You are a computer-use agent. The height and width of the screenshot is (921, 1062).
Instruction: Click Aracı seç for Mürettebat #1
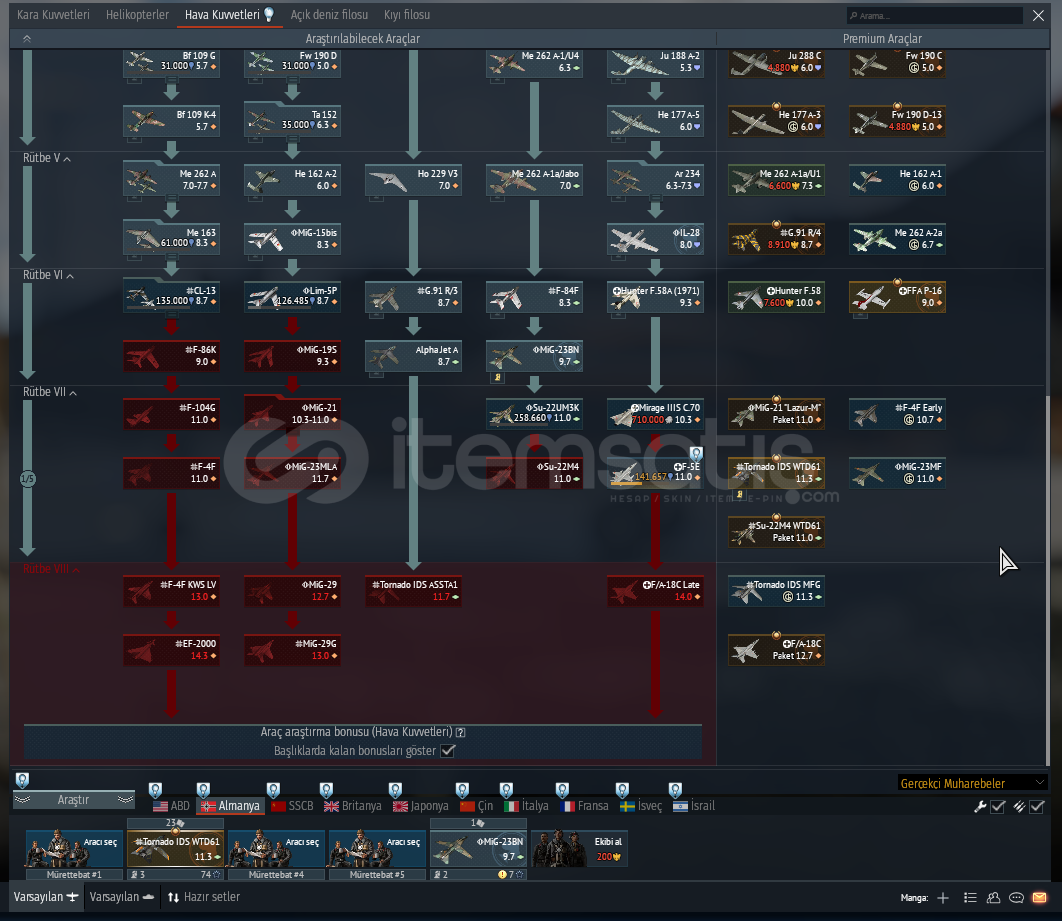75,849
